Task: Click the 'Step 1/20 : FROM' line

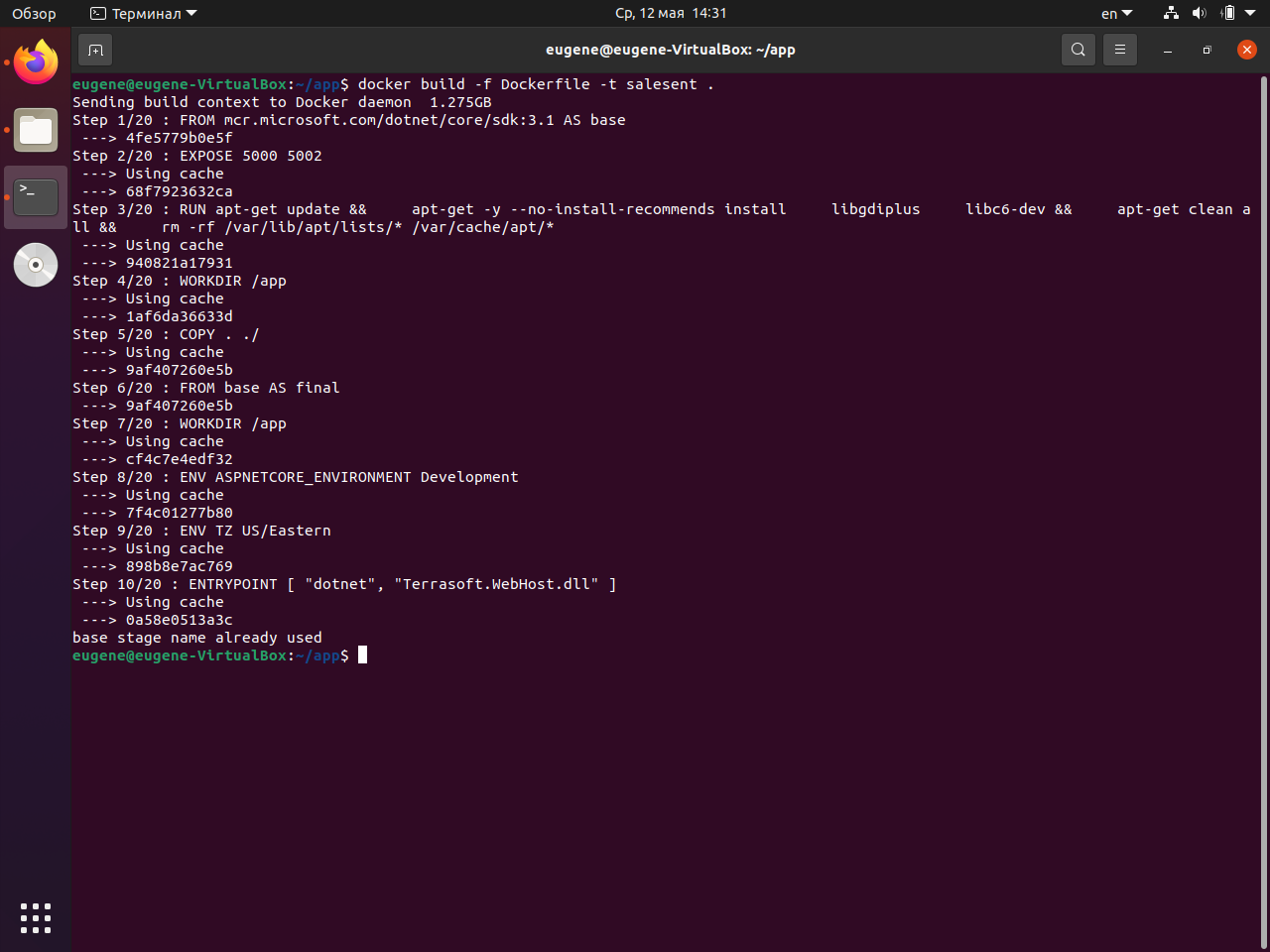Action: point(349,120)
